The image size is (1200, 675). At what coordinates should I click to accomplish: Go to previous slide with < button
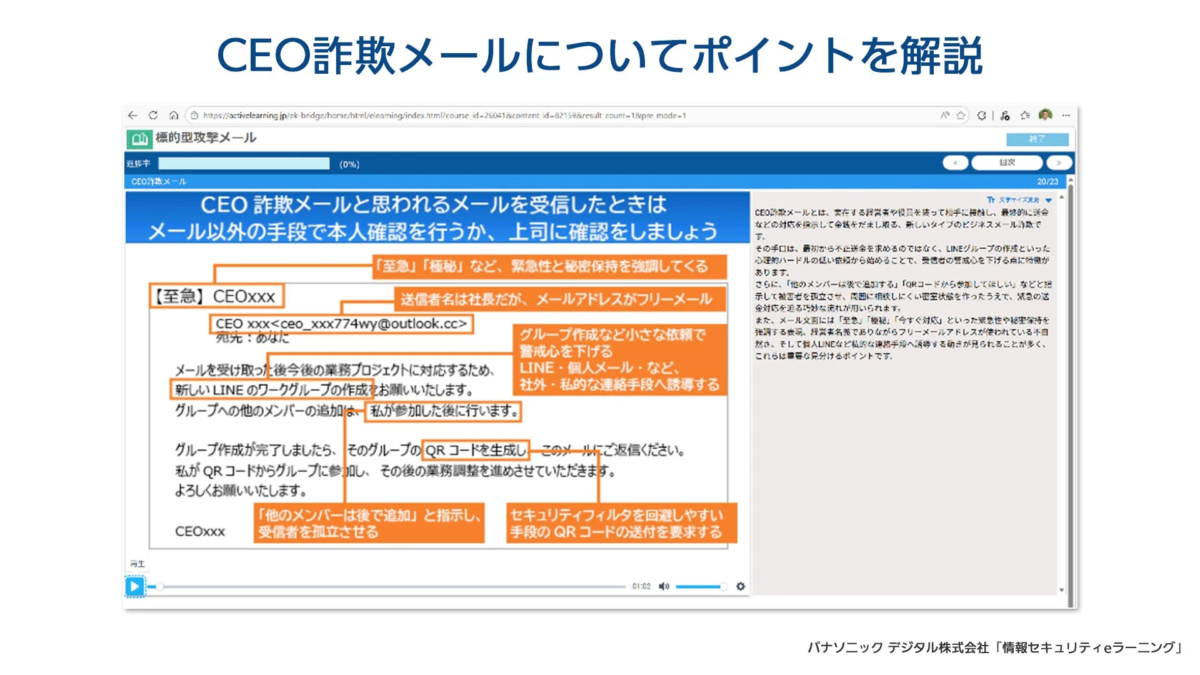pos(956,162)
